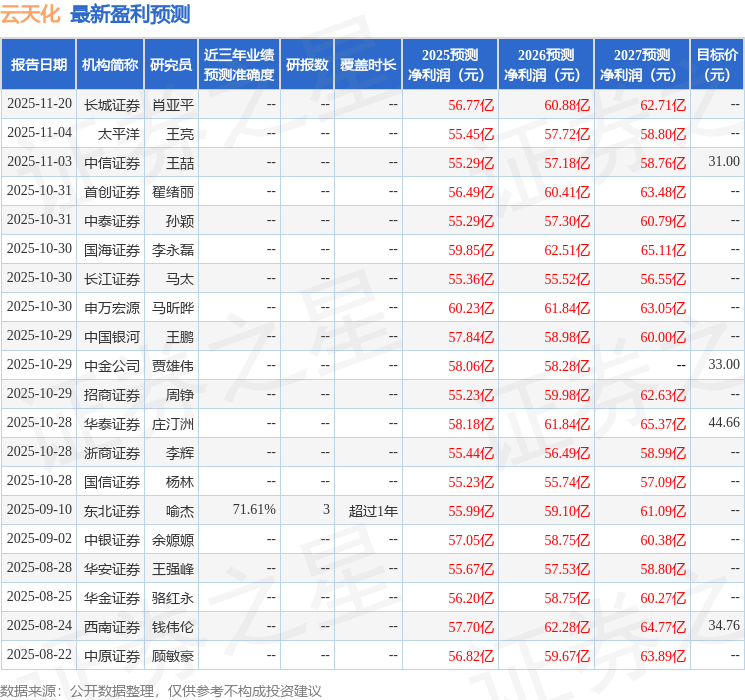745x700 pixels.
Task: Click the 国海证券 institution cell
Action: 112,249
